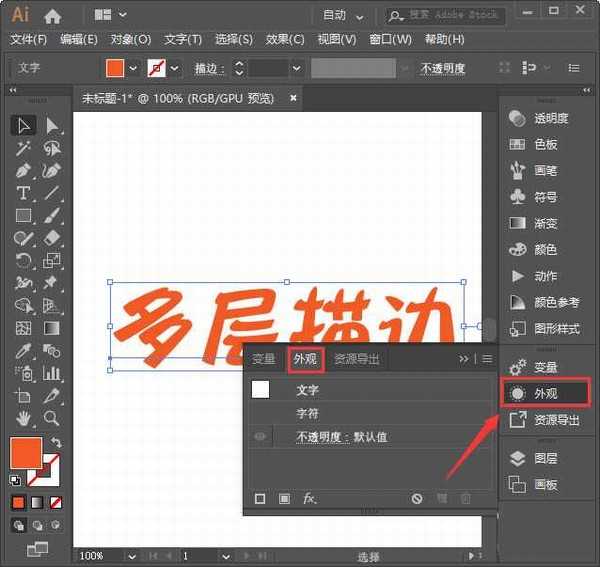The height and width of the screenshot is (567, 600).
Task: Select the Type tool in the toolbox
Action: coord(23,193)
